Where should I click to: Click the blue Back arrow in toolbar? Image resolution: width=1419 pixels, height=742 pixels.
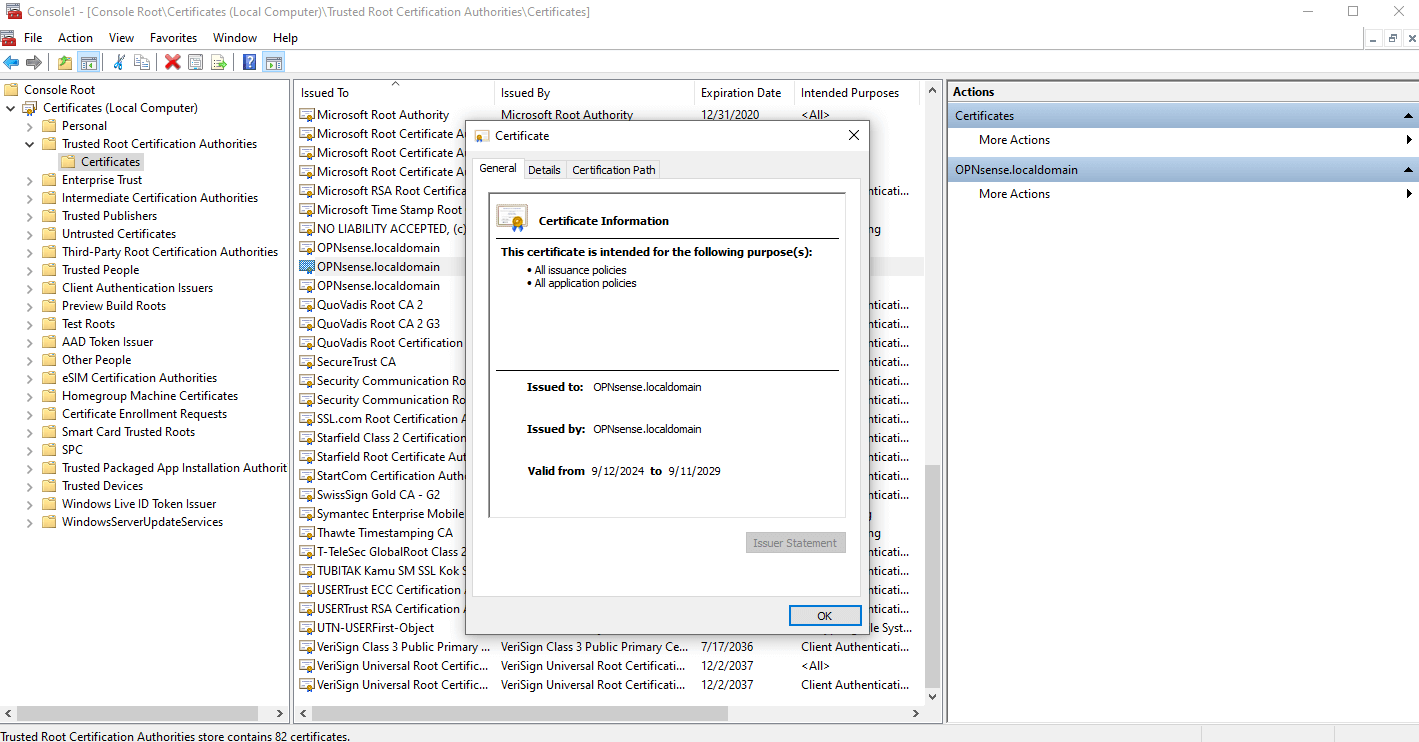(x=12, y=63)
